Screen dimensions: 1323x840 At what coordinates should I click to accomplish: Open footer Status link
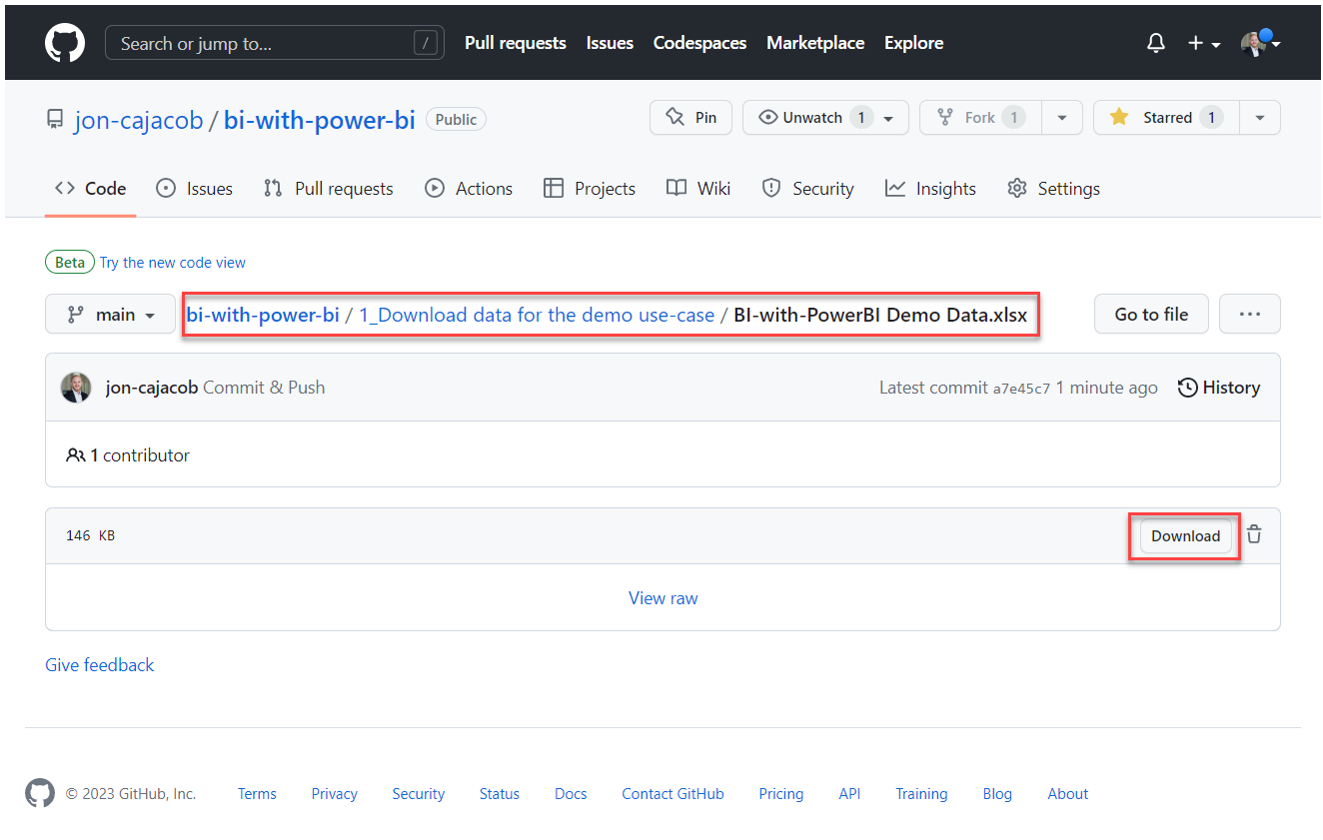(499, 794)
